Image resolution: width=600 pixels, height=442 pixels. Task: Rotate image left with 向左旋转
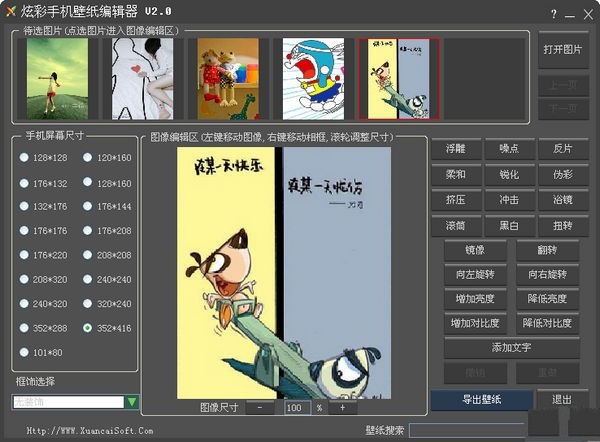[475, 274]
